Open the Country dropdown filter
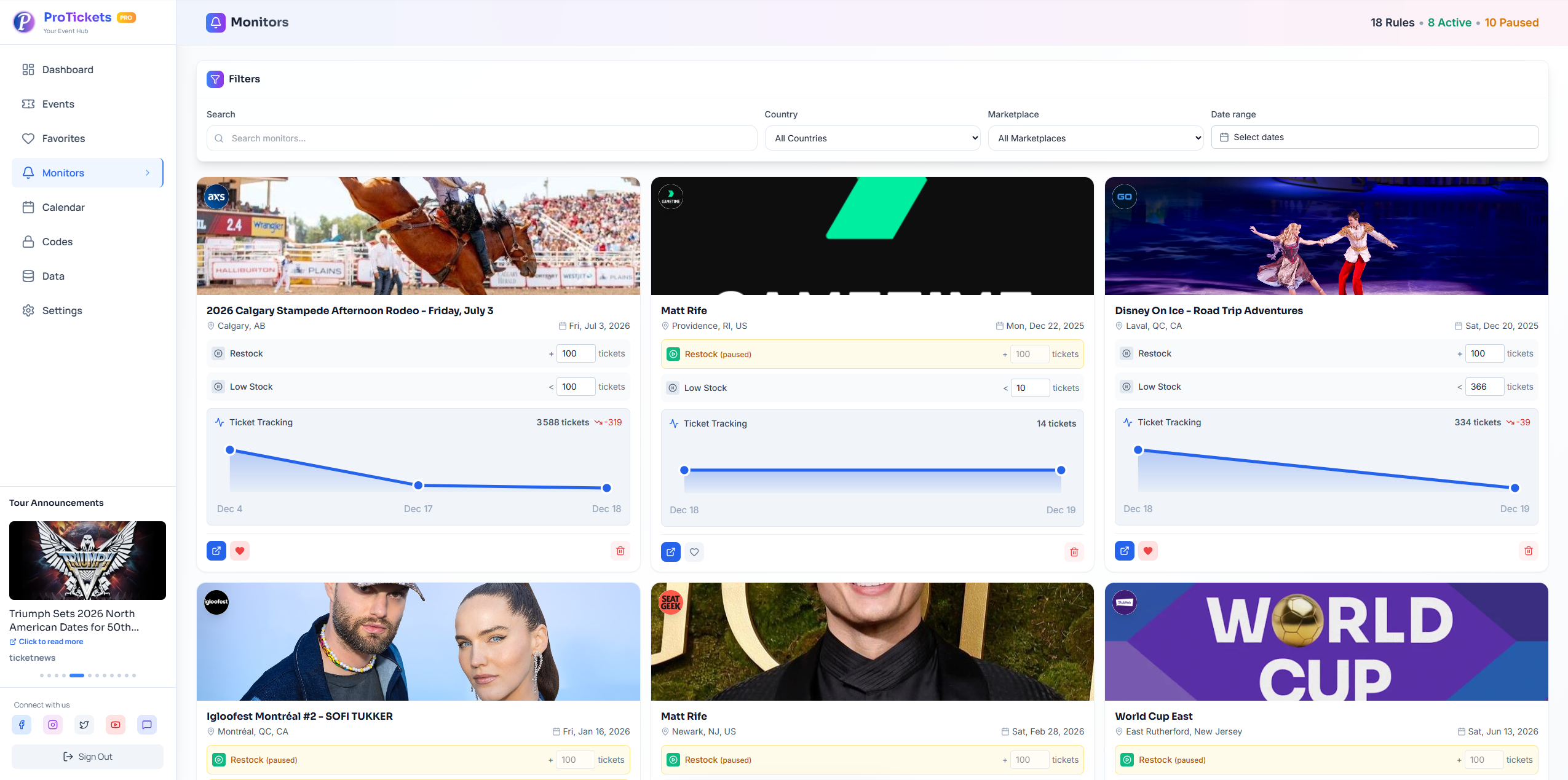This screenshot has height=780, width=1568. point(871,138)
